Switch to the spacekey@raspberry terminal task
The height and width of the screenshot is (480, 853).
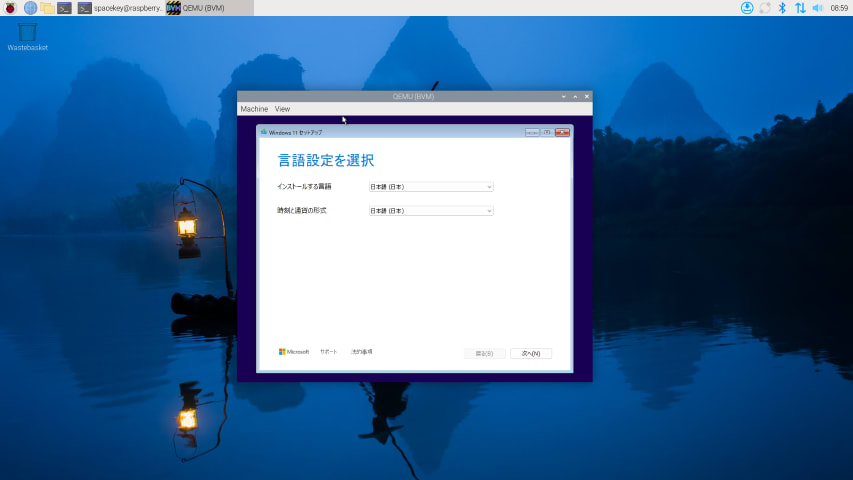point(120,8)
